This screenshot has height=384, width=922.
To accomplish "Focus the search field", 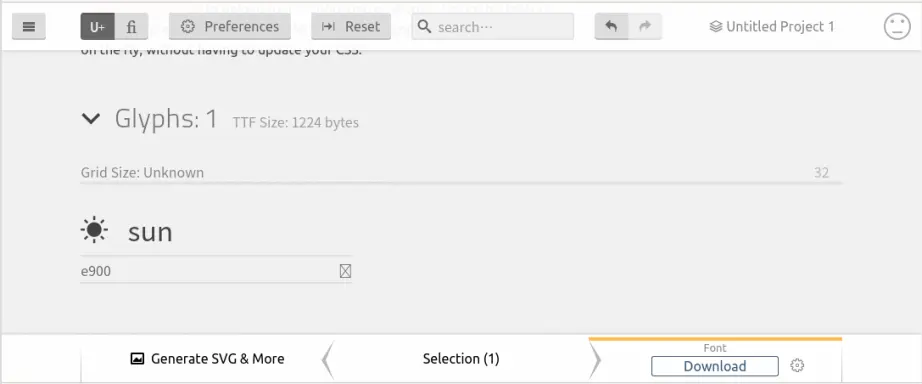I will (493, 26).
